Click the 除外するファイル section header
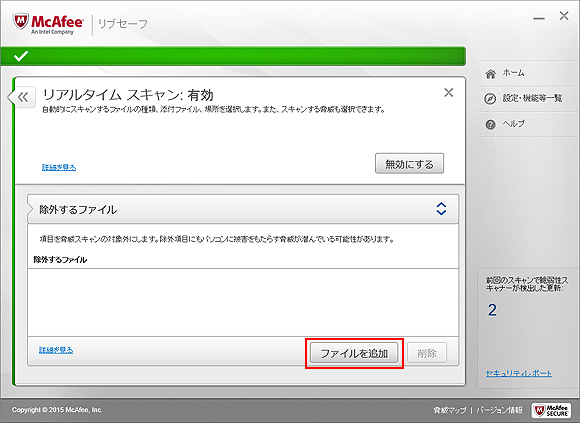580x423 pixels. click(243, 209)
